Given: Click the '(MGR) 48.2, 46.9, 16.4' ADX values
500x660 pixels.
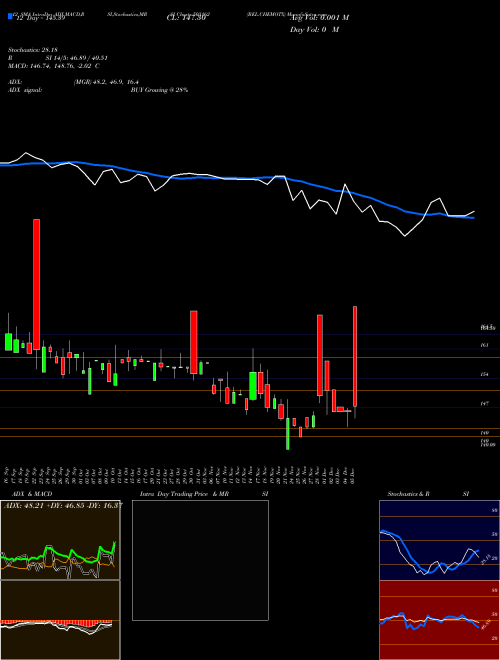Looking at the screenshot, I should 106,82.
